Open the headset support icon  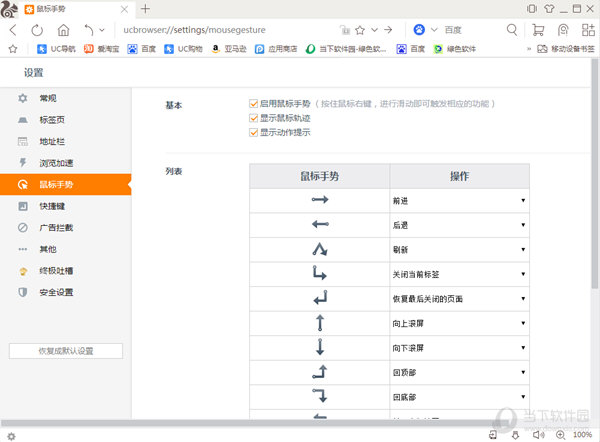(563, 29)
